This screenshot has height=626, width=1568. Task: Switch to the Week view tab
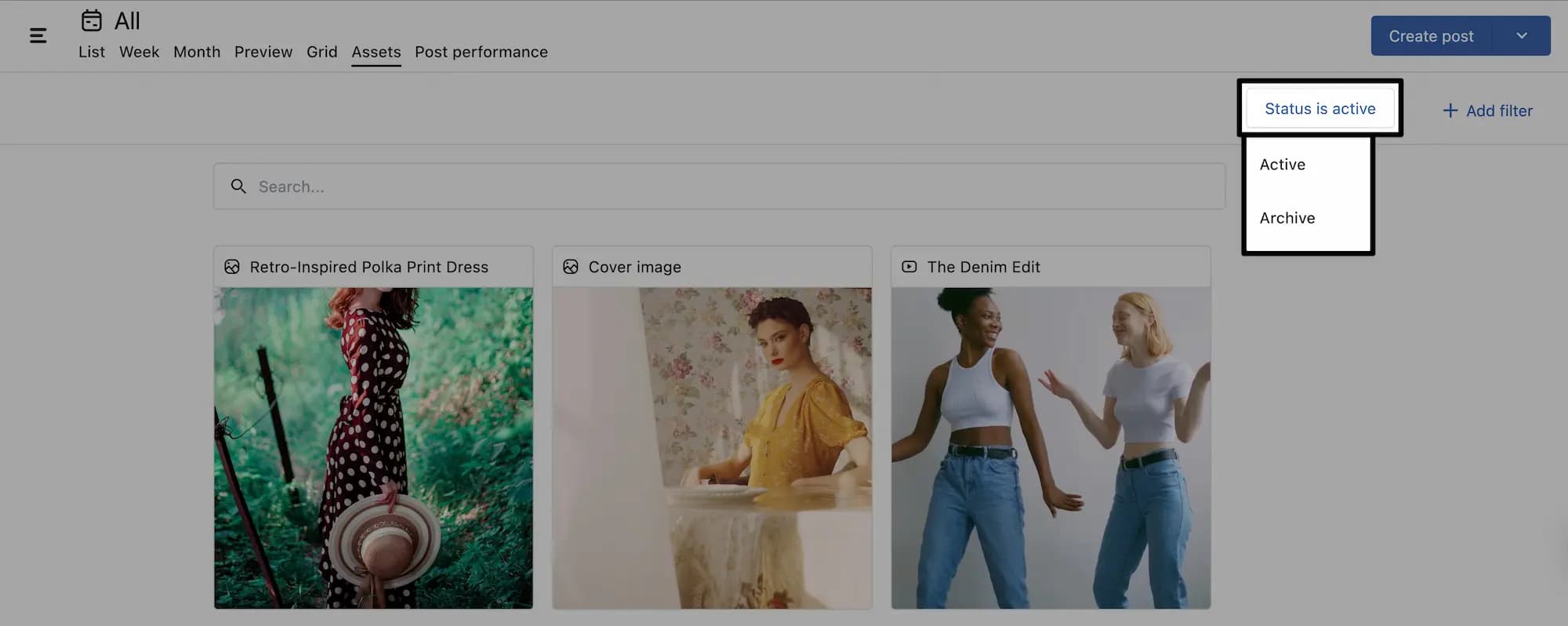point(139,52)
